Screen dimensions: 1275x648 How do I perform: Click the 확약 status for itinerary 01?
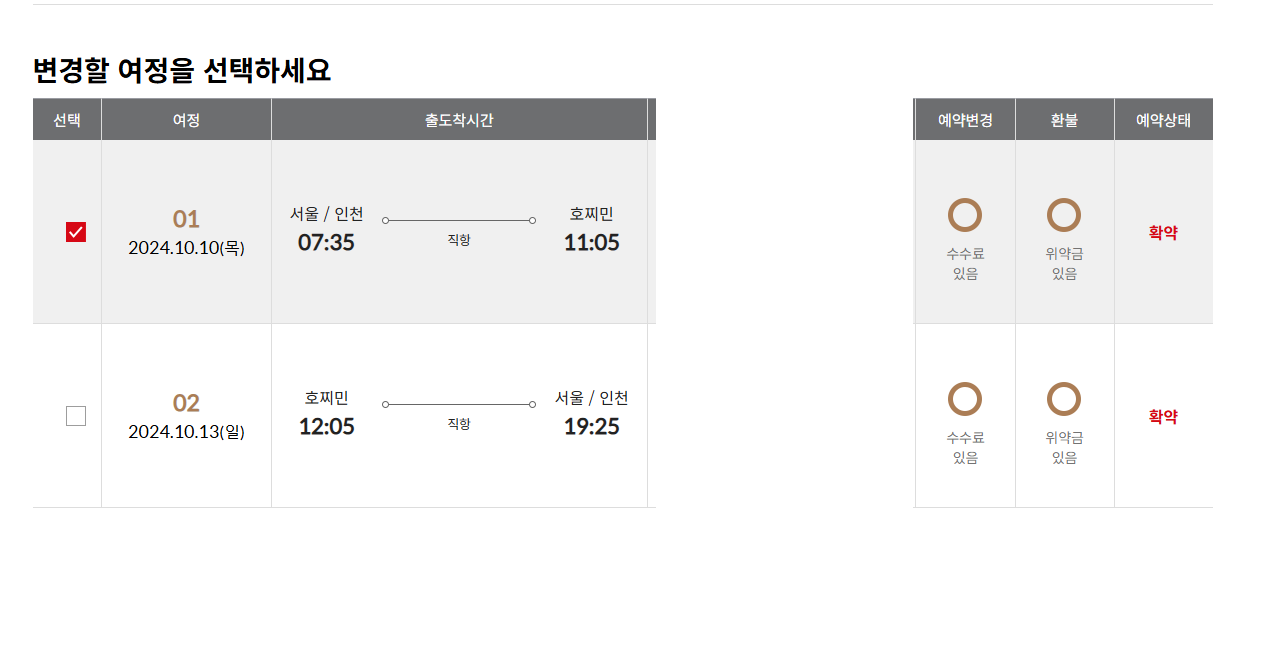pyautogui.click(x=1163, y=232)
